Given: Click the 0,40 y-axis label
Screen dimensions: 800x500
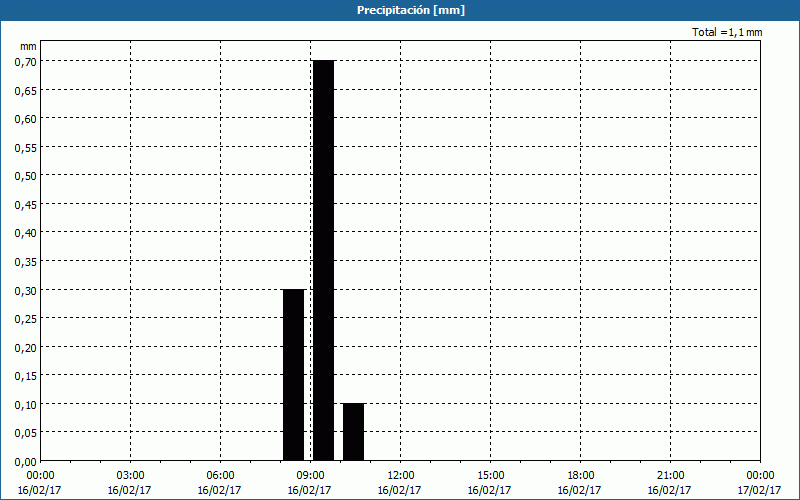Looking at the screenshot, I should (26, 233).
